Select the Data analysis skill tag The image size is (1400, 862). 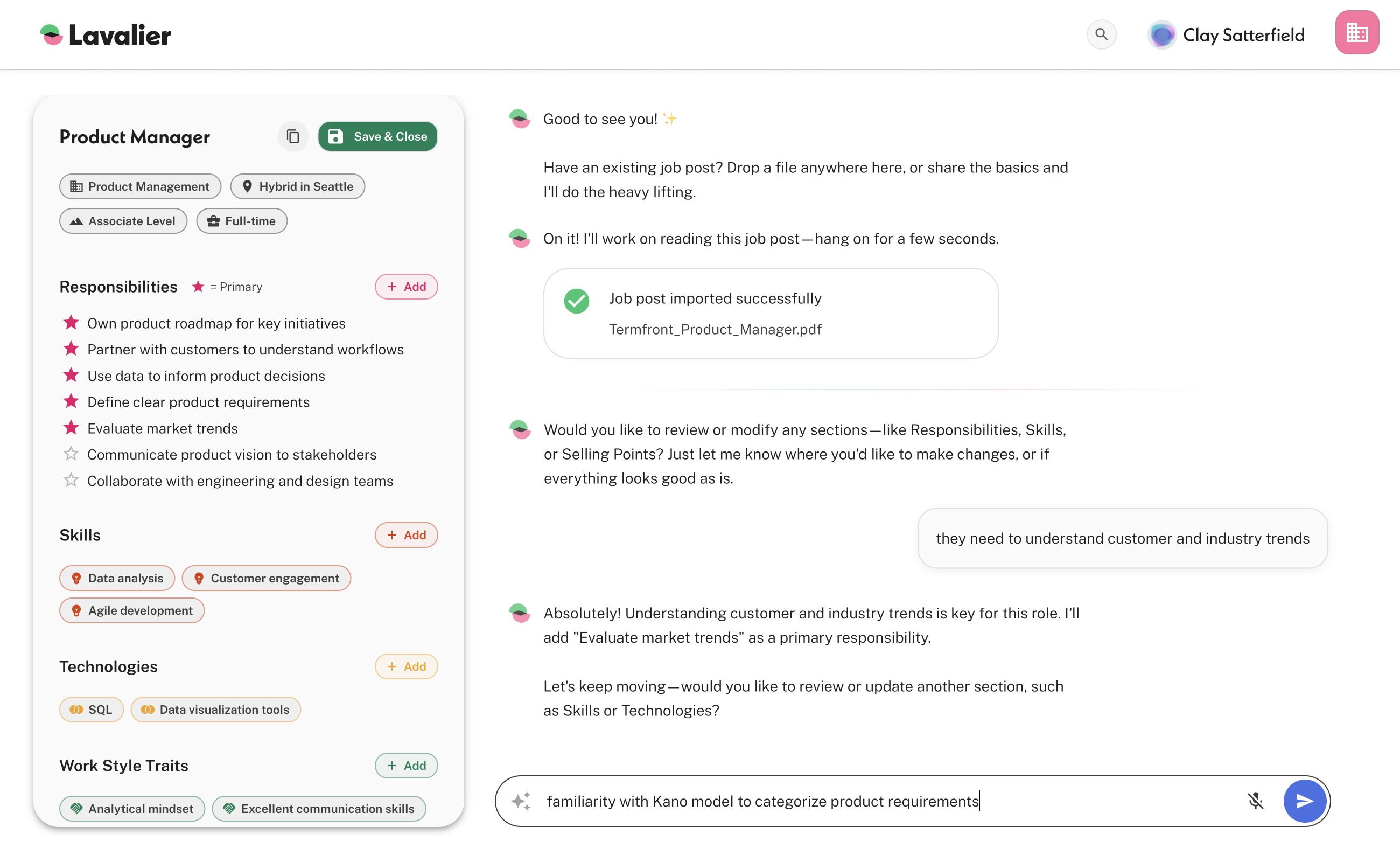coord(117,578)
